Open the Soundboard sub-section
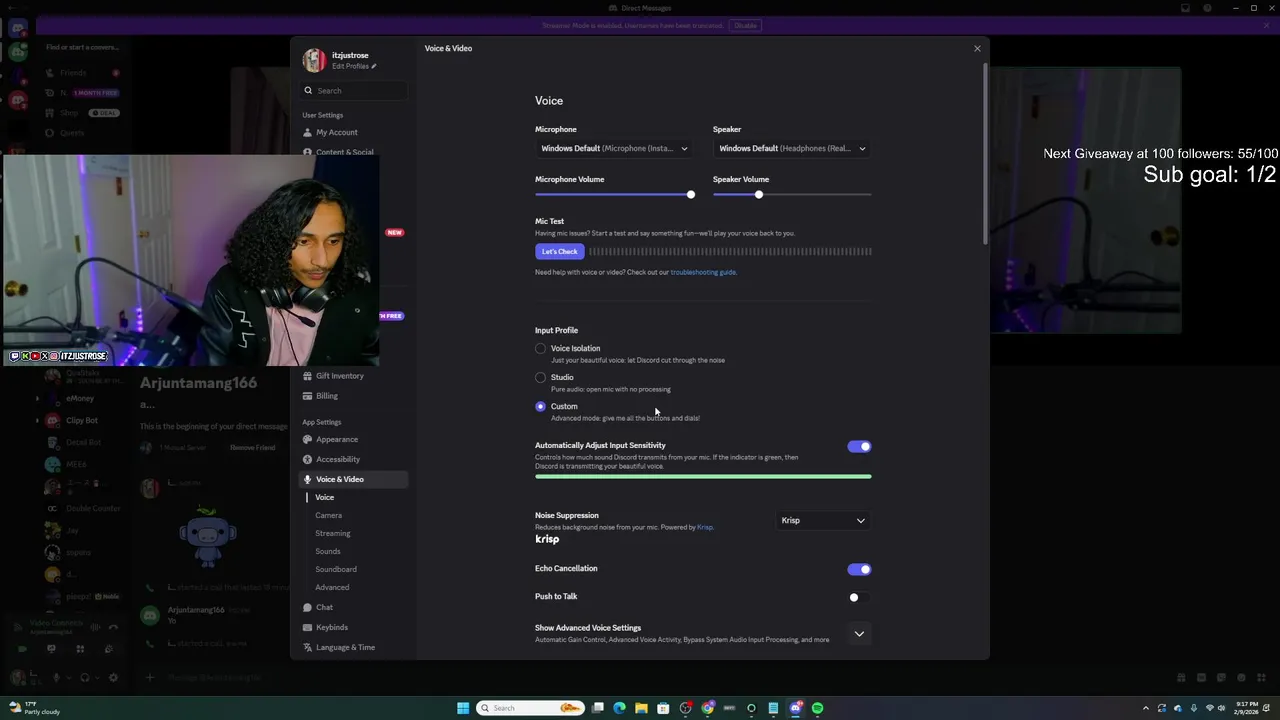Viewport: 1280px width, 720px height. click(x=336, y=569)
